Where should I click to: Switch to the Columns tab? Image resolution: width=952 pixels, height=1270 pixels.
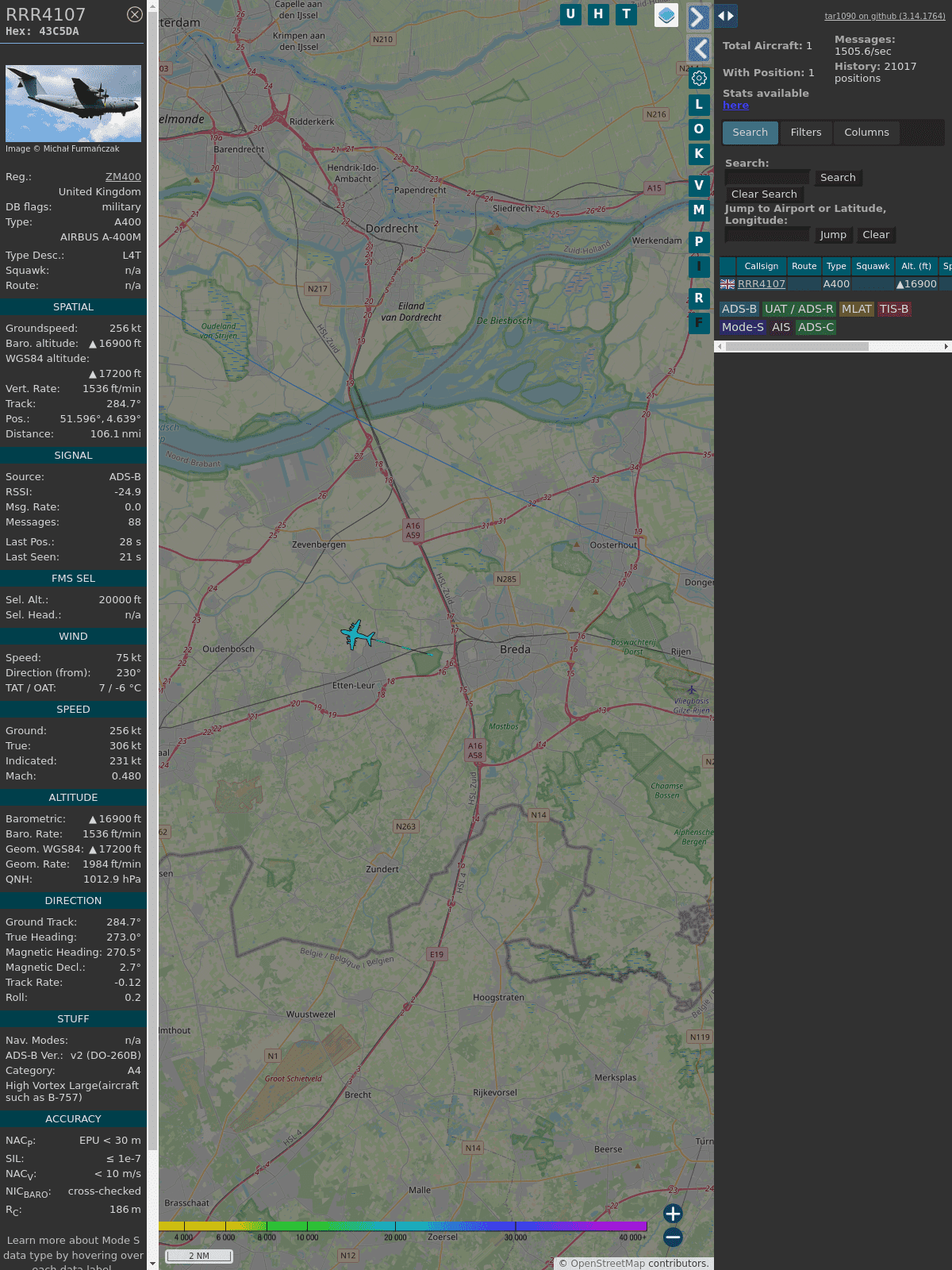(x=866, y=133)
